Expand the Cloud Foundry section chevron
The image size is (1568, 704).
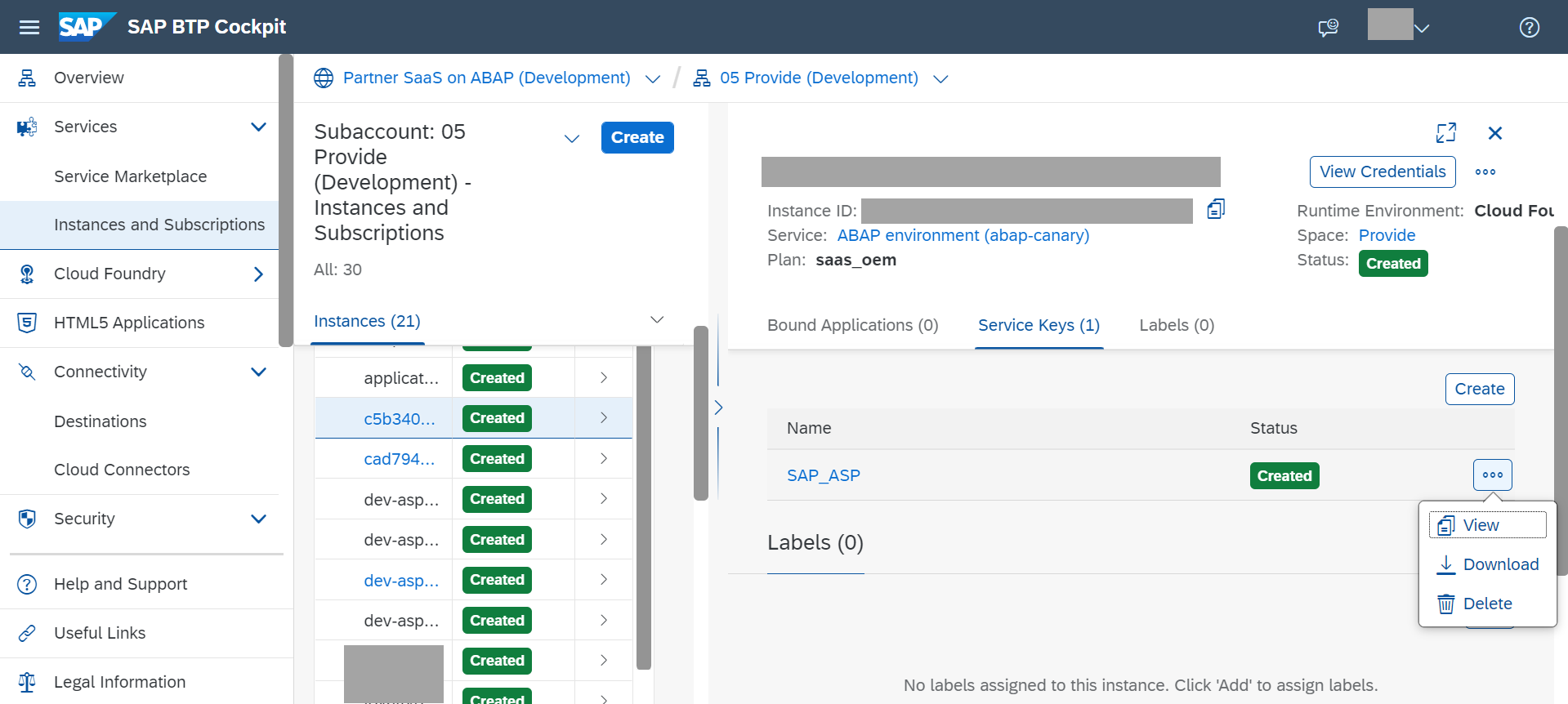258,274
